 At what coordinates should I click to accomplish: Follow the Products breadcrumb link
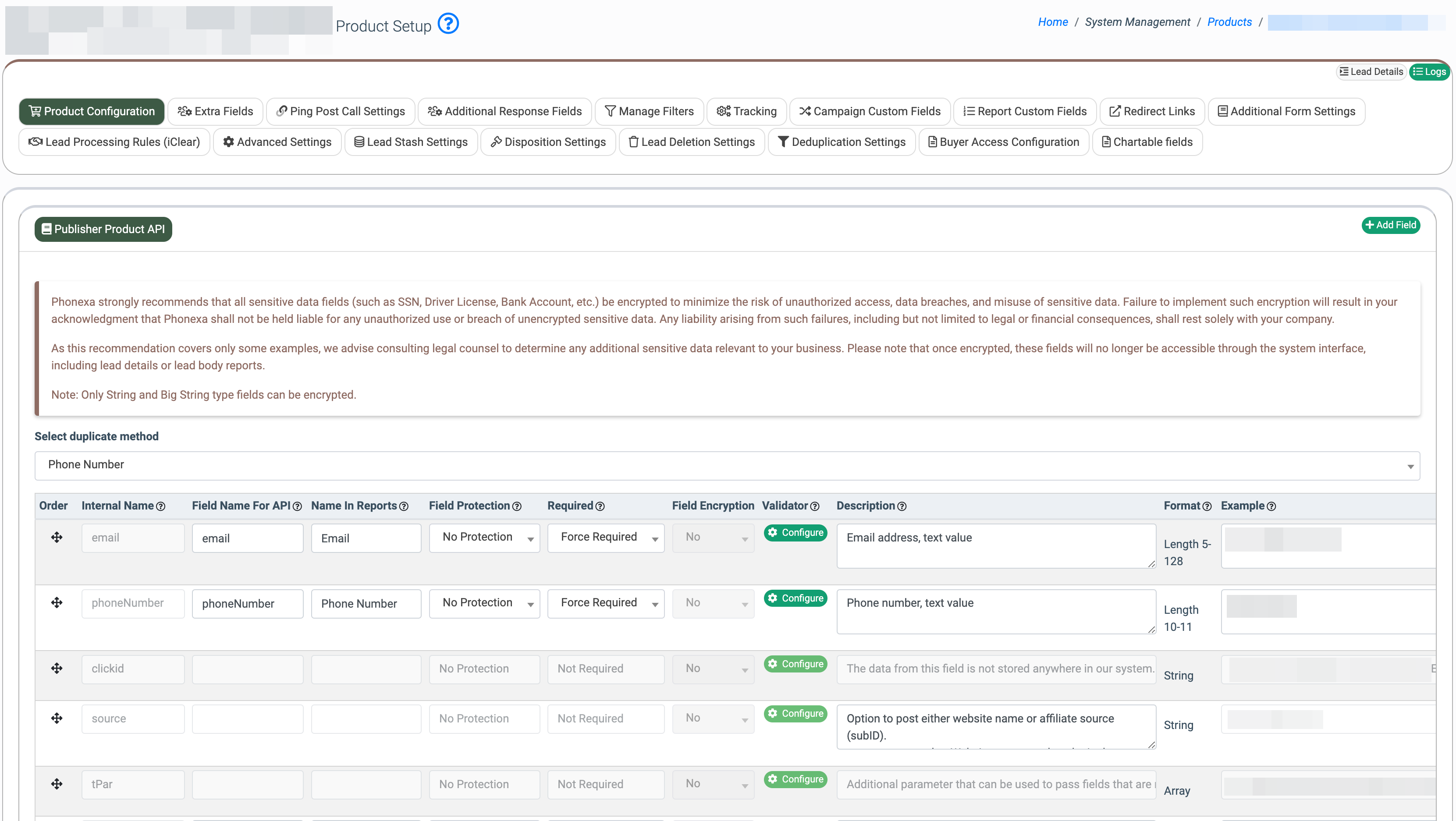click(x=1229, y=21)
